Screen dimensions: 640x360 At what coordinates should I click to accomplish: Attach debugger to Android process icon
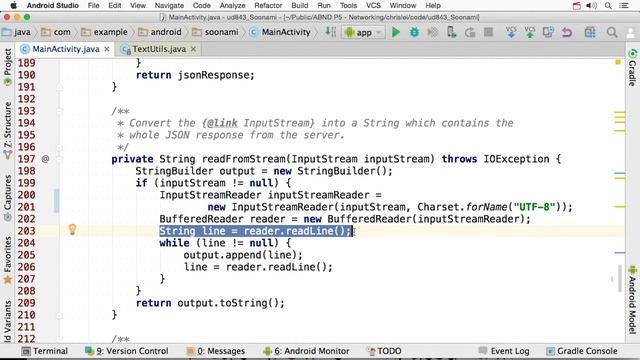451,32
